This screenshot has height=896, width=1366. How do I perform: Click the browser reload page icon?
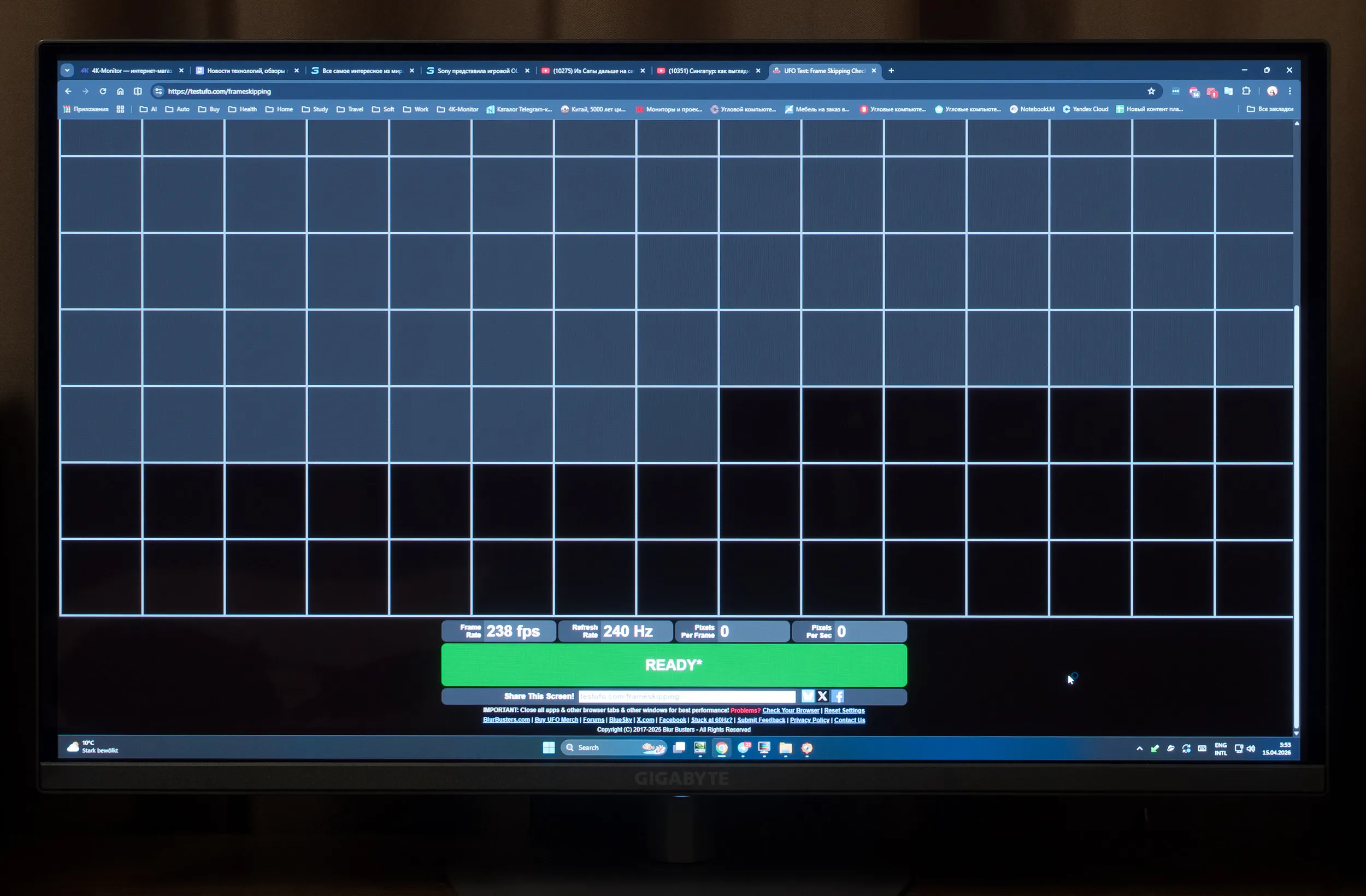103,91
